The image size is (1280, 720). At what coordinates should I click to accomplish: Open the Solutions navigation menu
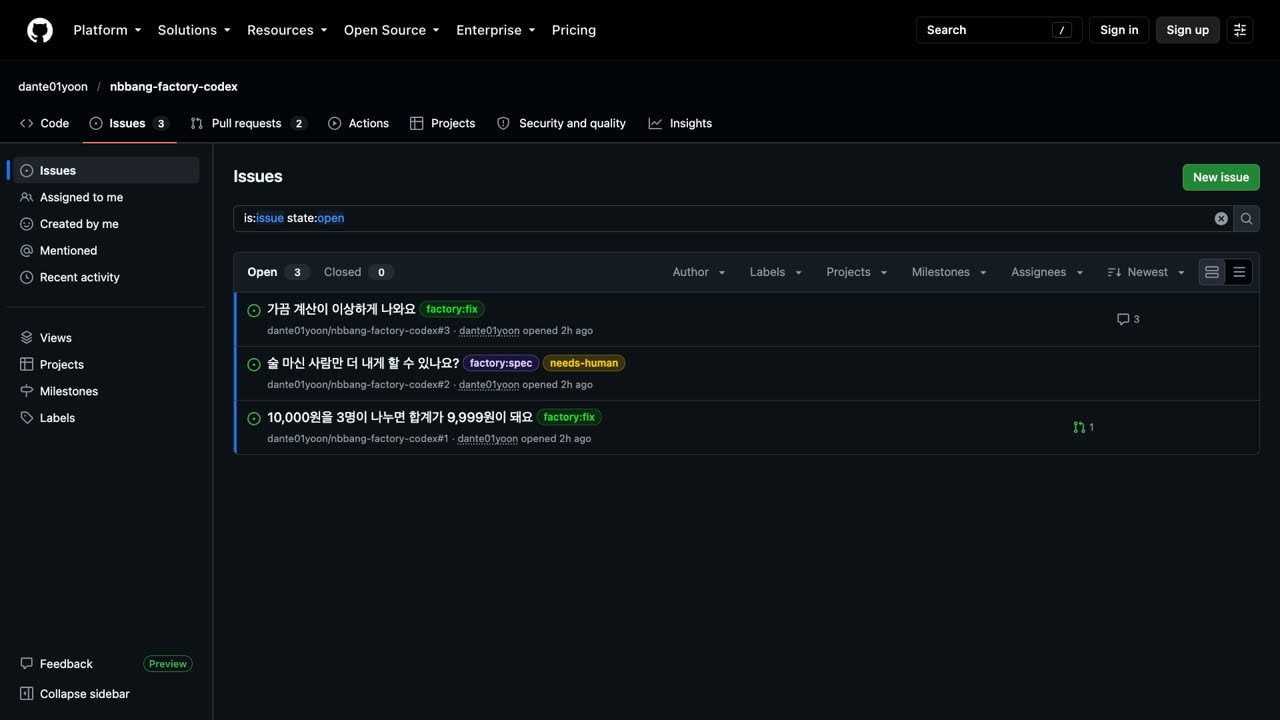[x=194, y=30]
